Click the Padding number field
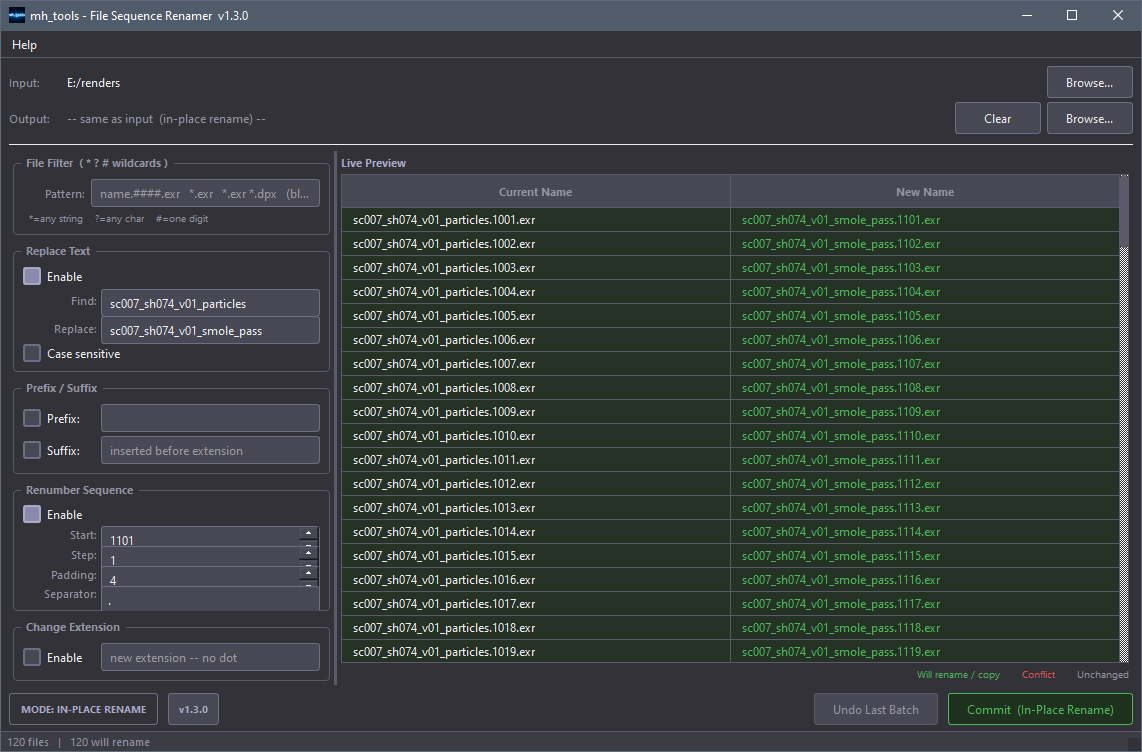Viewport: 1142px width, 752px height. 200,577
